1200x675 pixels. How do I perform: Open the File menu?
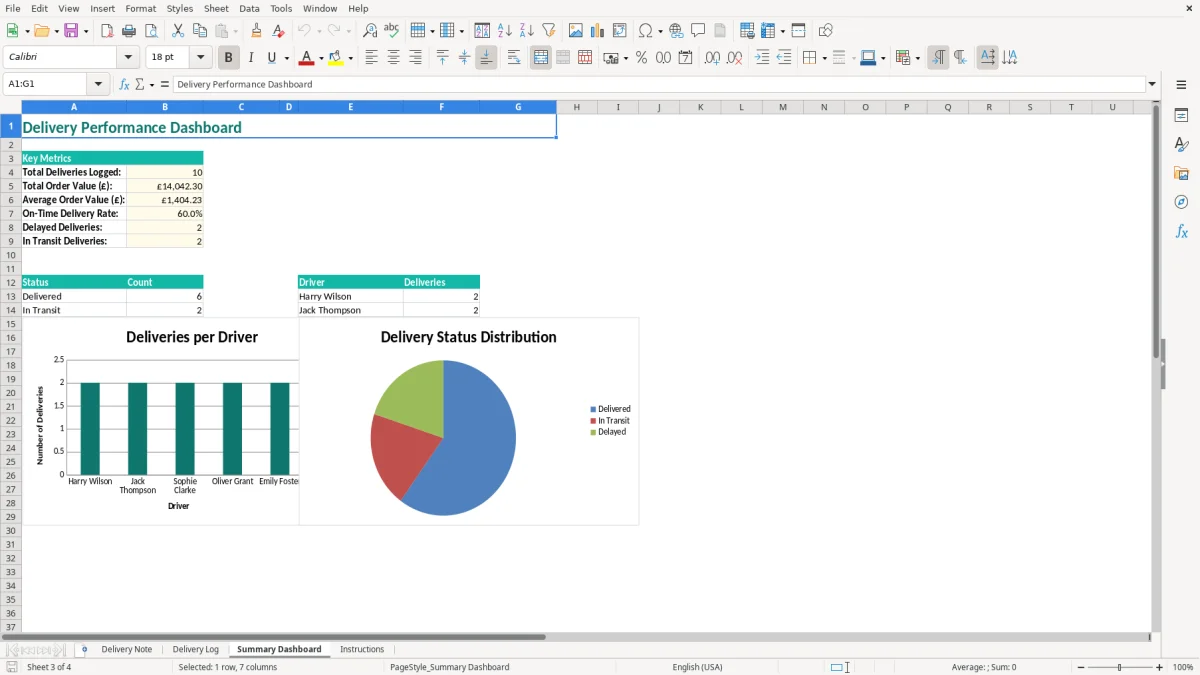(13, 8)
